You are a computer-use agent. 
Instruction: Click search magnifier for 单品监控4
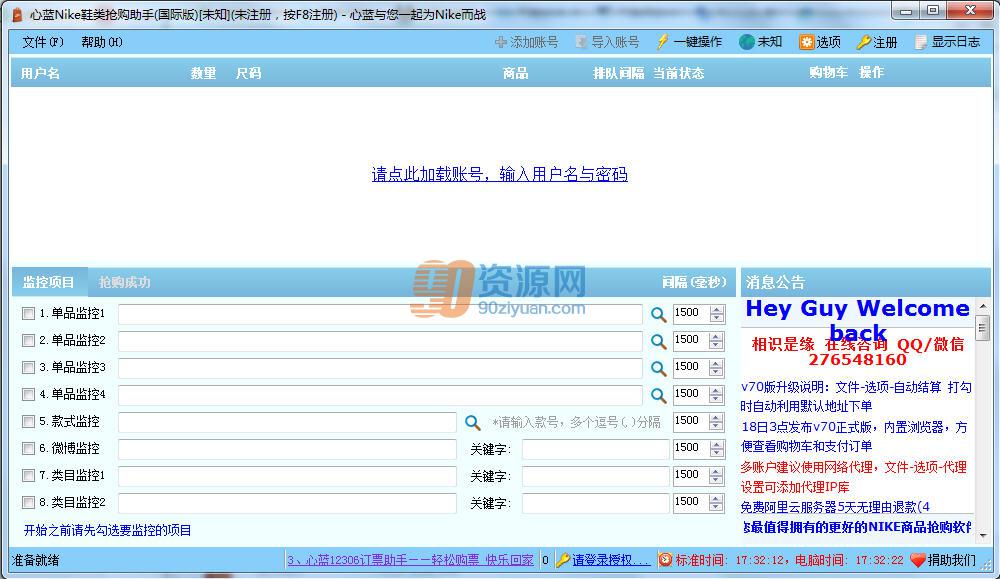tap(658, 395)
